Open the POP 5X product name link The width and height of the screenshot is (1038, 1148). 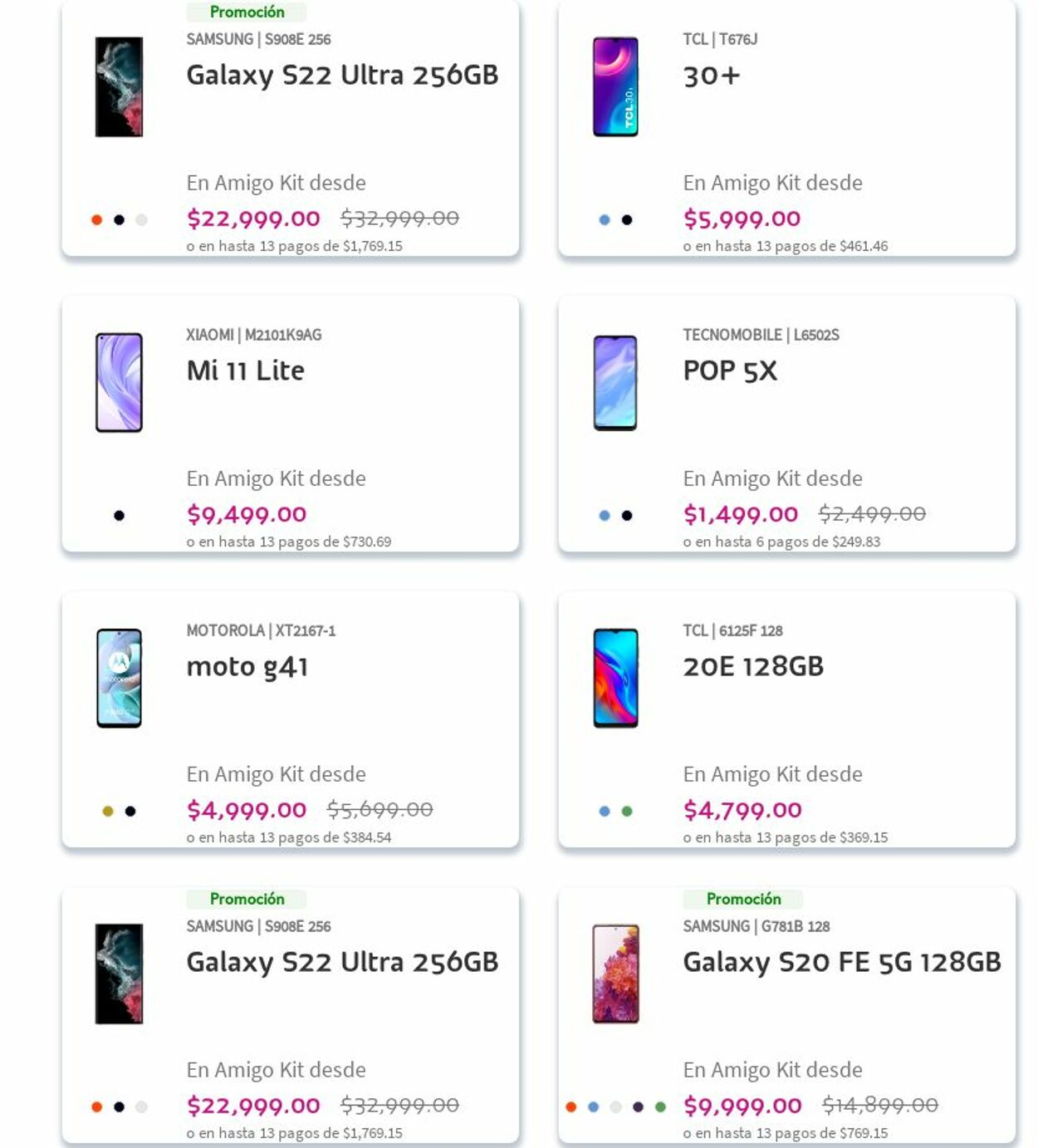click(x=730, y=370)
